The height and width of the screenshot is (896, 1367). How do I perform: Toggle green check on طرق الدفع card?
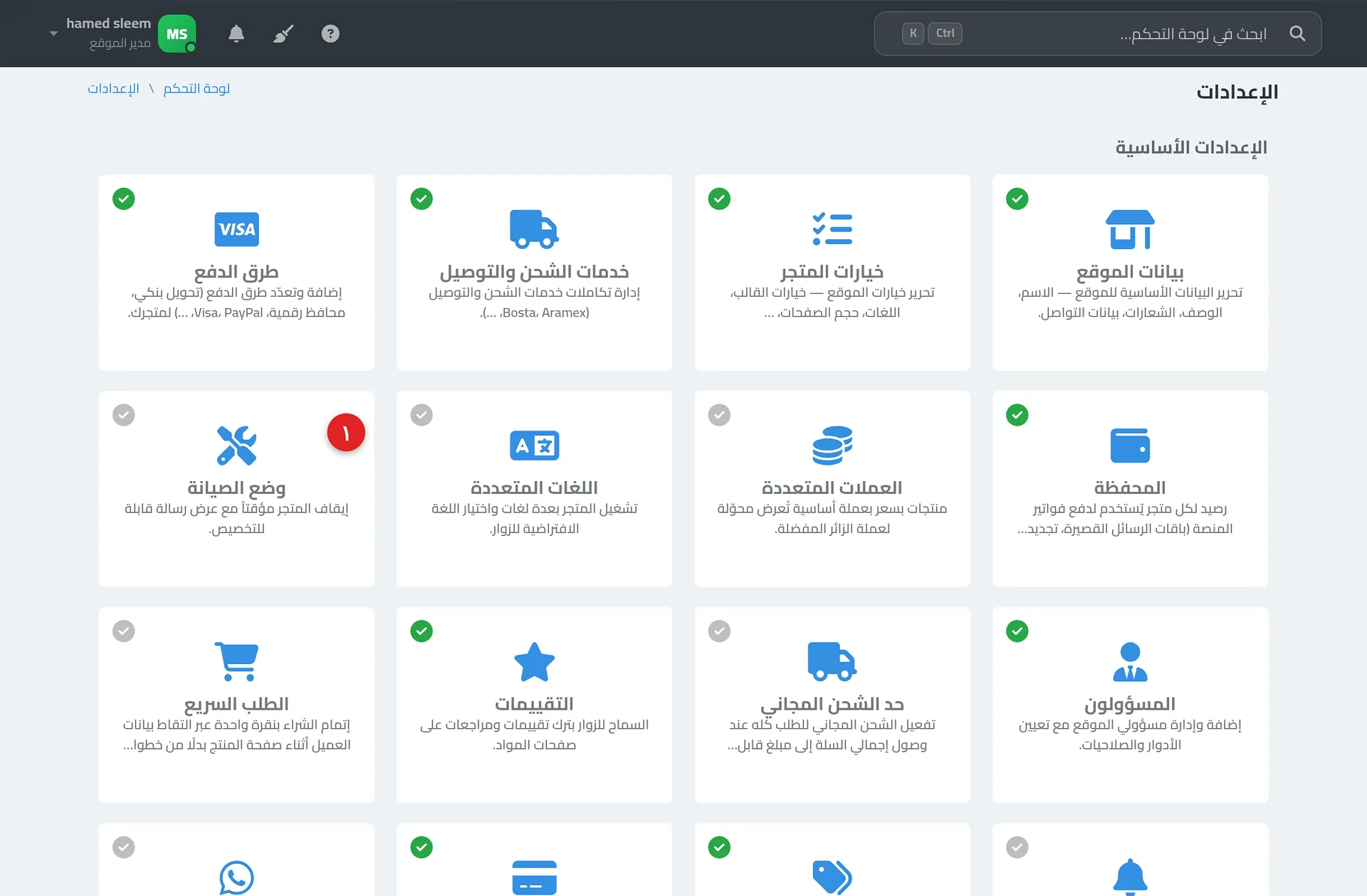[124, 199]
